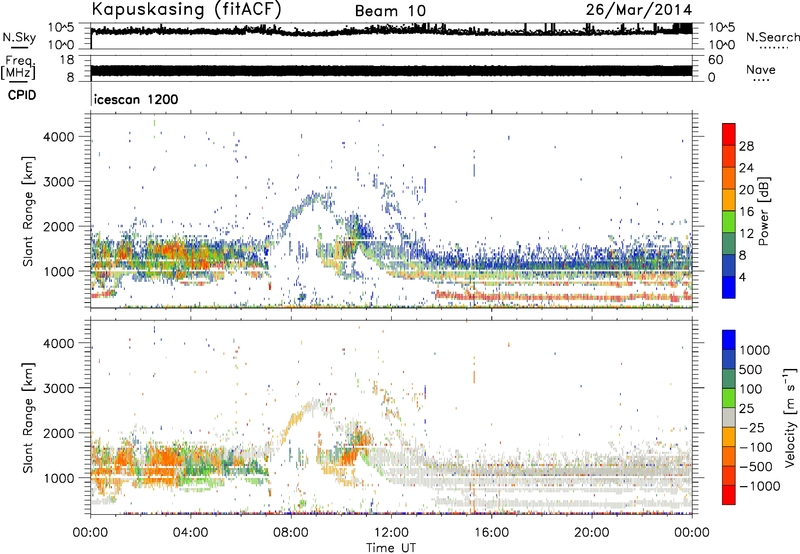Click the 'Power [dB]' colorbar label
The height and width of the screenshot is (554, 800).
point(763,211)
